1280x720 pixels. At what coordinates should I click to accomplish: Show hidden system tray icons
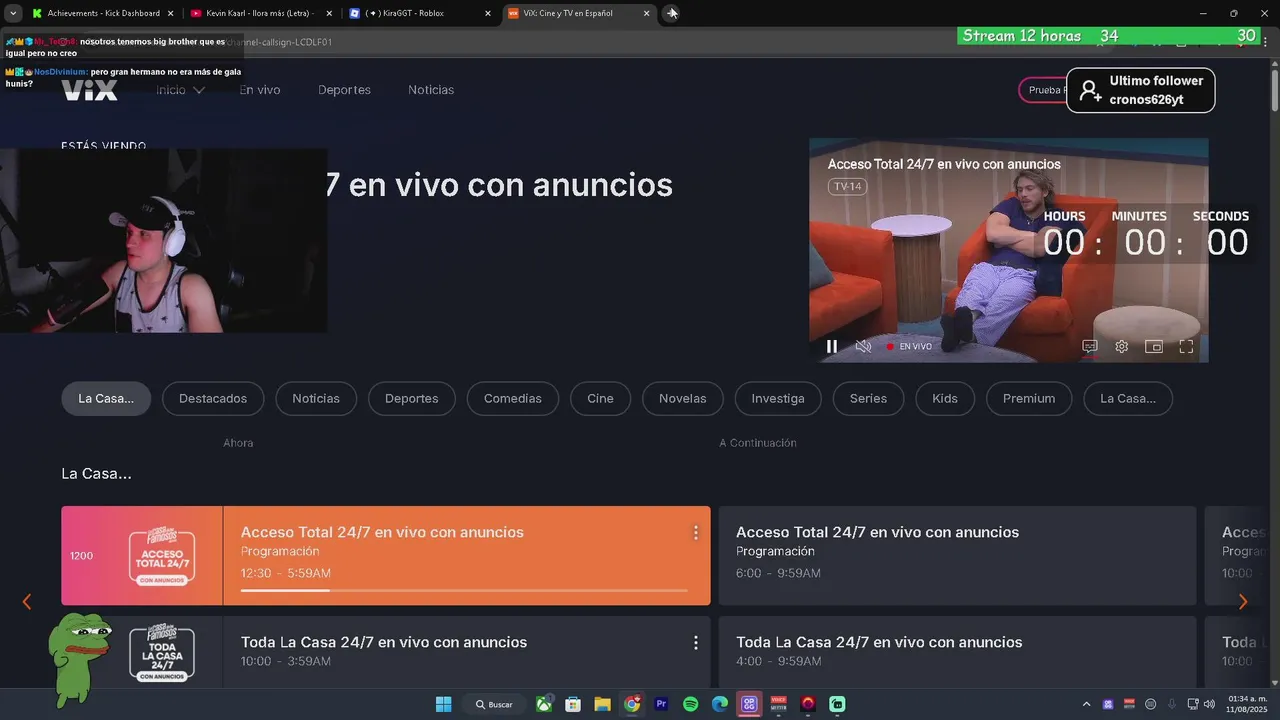pyautogui.click(x=1087, y=704)
